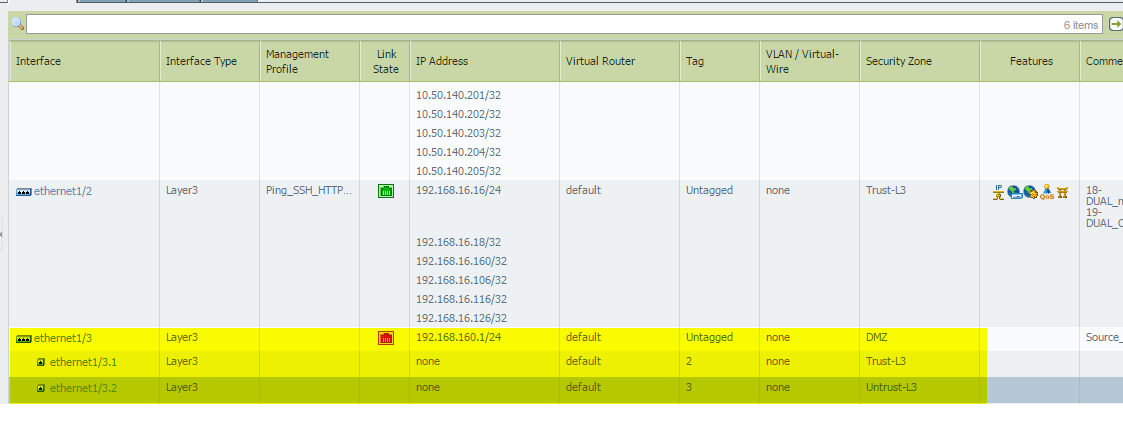The height and width of the screenshot is (433, 1123).
Task: Click the 6 items count label
Action: point(1081,25)
